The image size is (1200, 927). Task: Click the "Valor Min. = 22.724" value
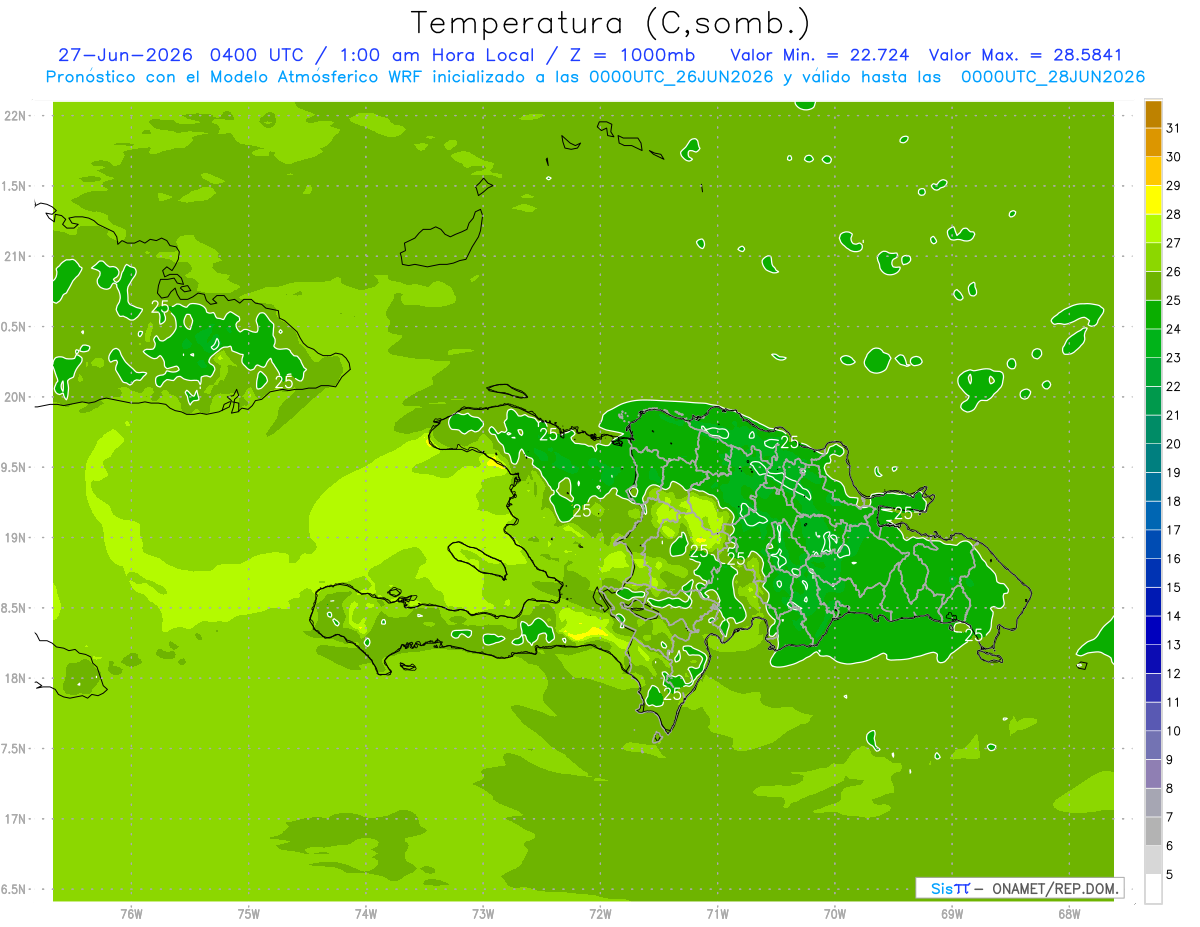[x=822, y=55]
